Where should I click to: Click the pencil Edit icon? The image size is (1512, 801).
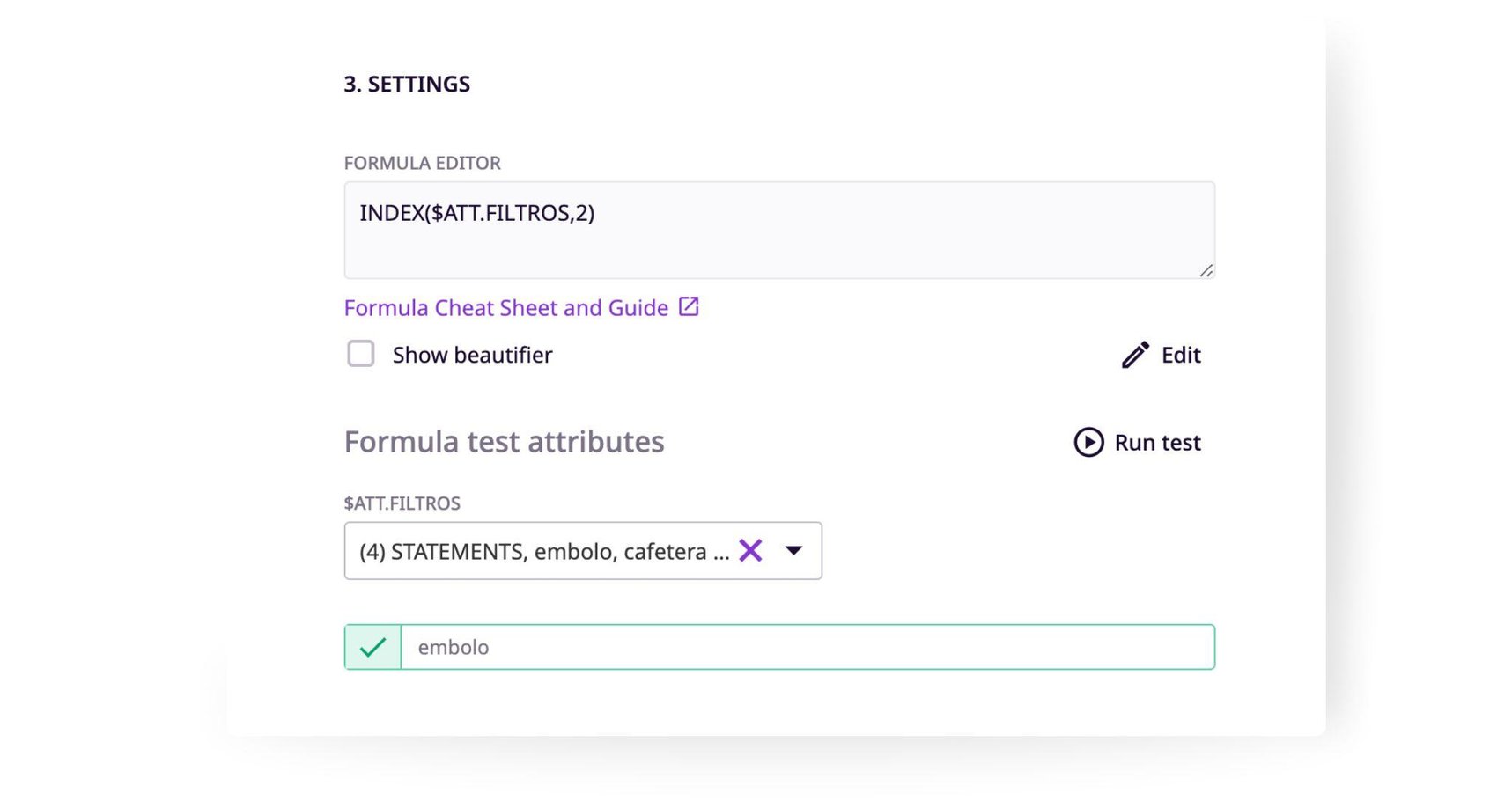coord(1135,355)
